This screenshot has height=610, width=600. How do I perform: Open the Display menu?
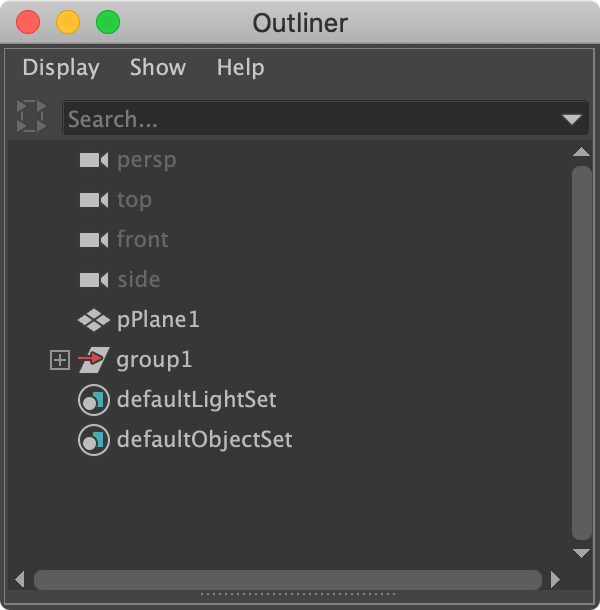click(x=61, y=68)
